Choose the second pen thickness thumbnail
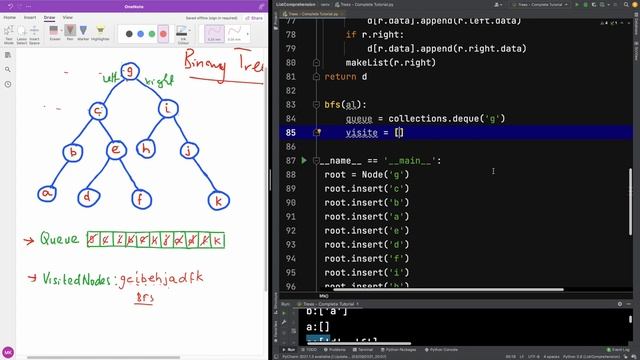Screen dimensions: 640x360 (x=234, y=33)
